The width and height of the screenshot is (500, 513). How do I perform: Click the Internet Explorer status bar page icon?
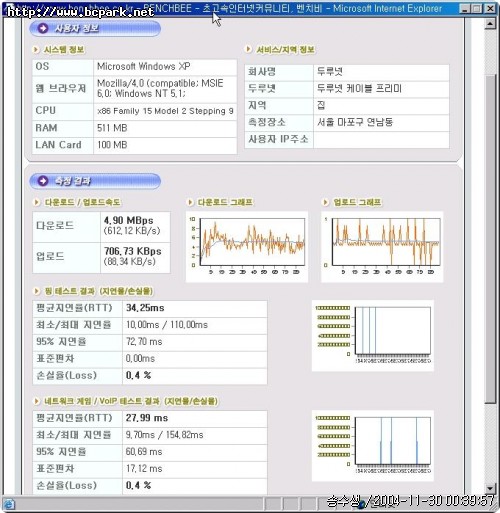[8, 504]
